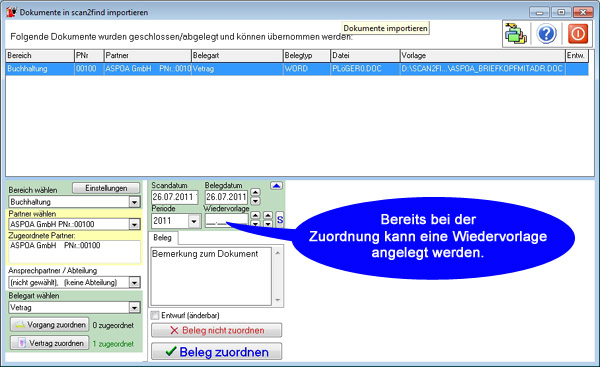Click the red power exit icon

577,34
